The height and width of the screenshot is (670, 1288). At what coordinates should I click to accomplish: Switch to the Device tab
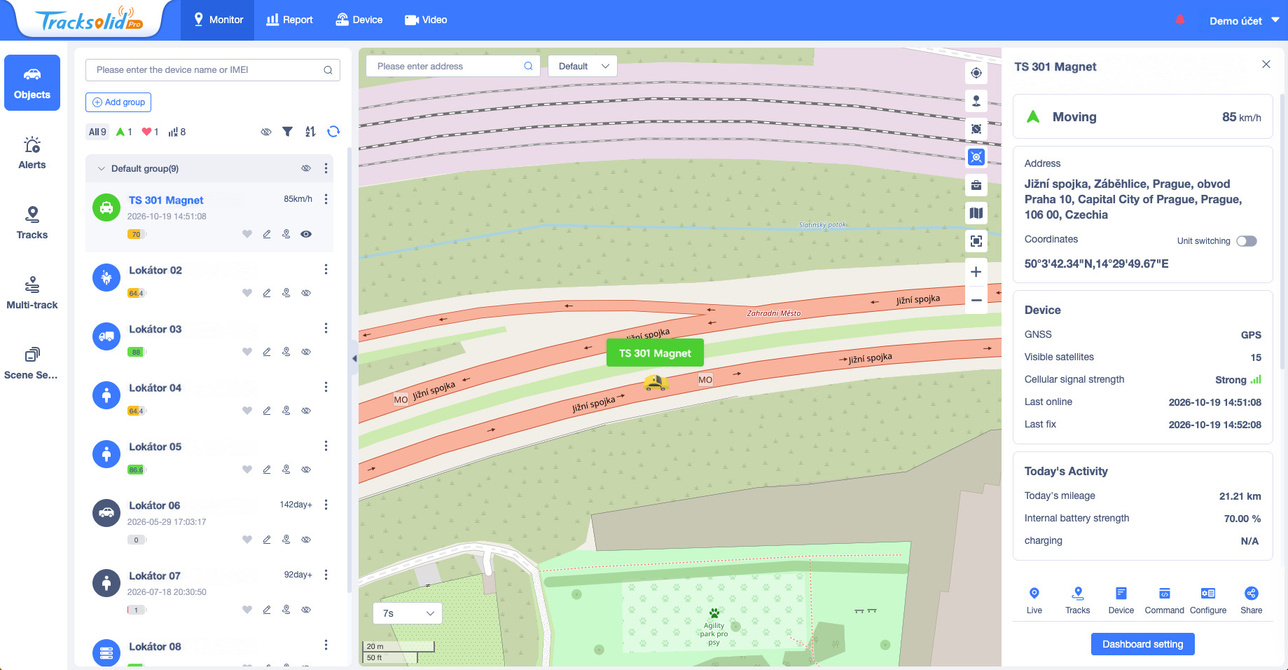click(359, 20)
